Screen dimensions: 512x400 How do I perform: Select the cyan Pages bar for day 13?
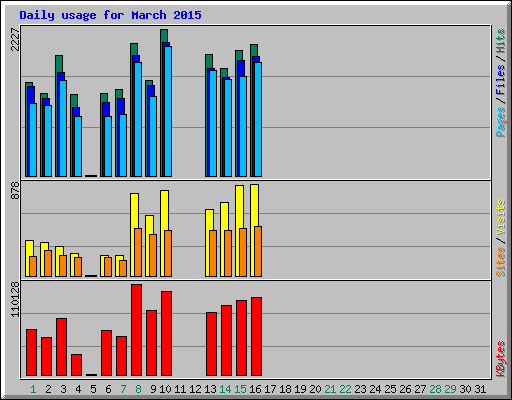click(213, 123)
